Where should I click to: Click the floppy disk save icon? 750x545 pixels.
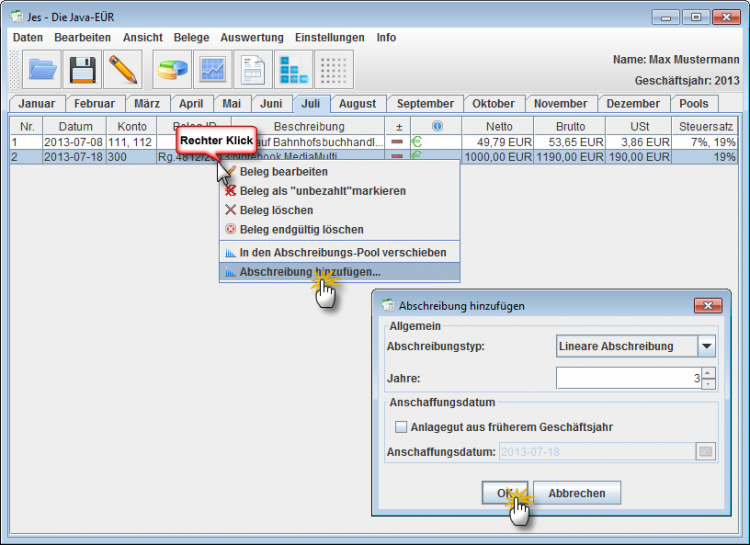[83, 70]
